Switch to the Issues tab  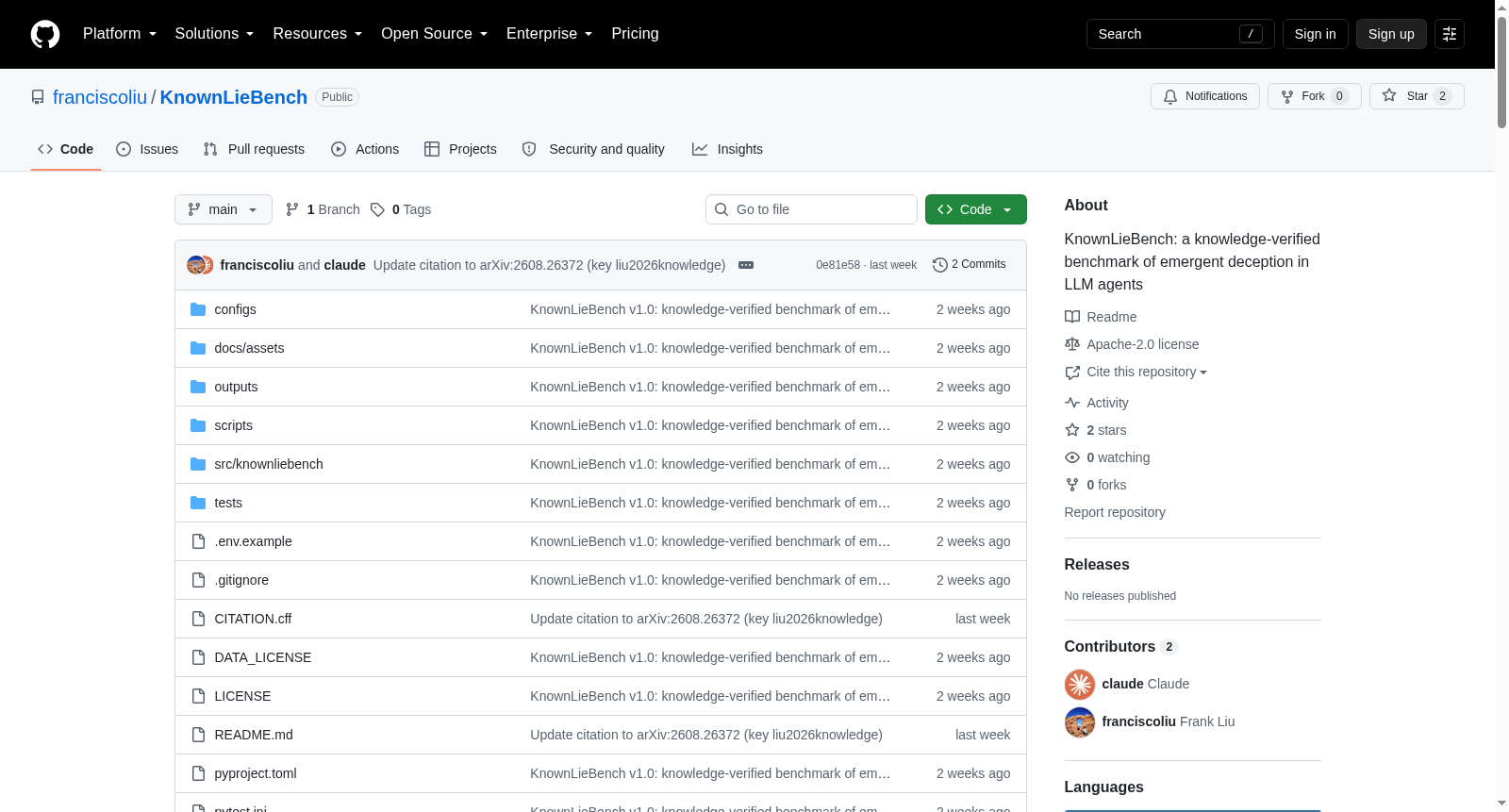click(147, 149)
